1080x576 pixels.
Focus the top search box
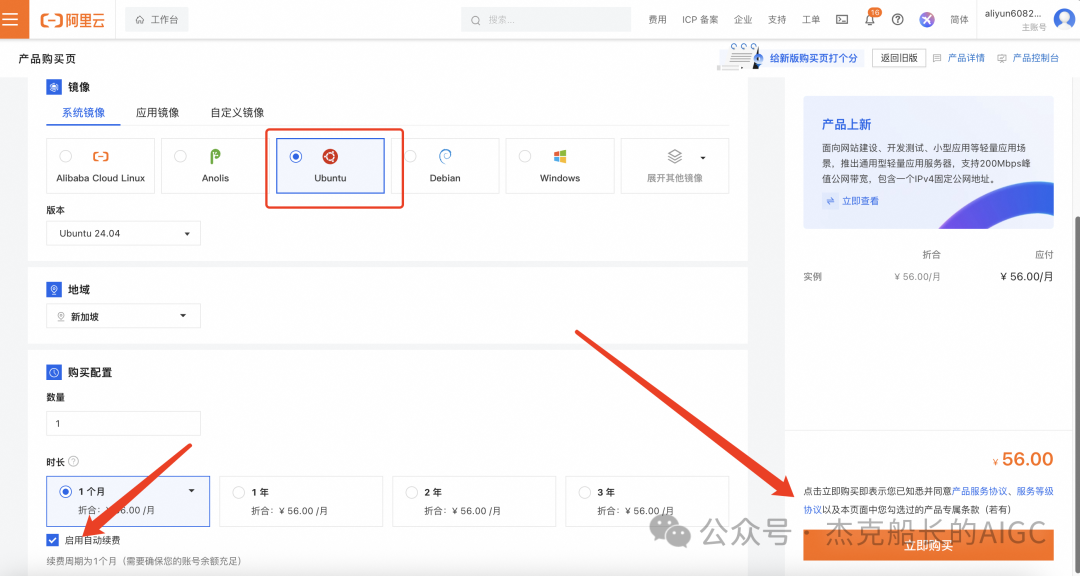[546, 20]
